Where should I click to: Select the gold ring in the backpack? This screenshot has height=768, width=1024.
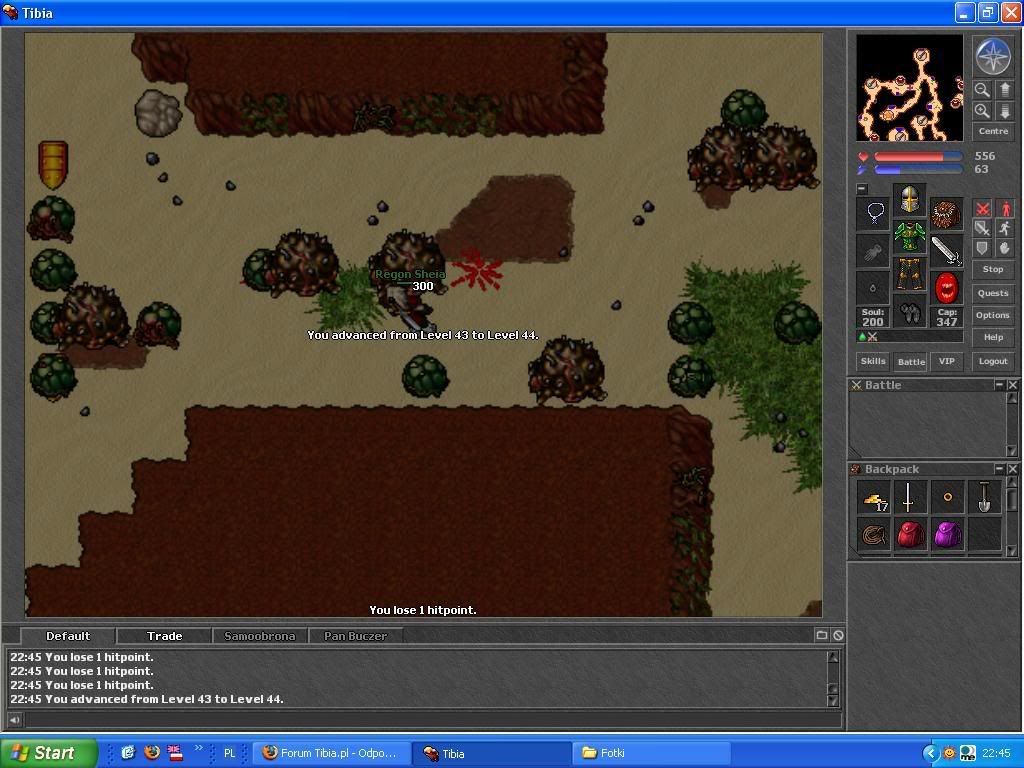point(947,499)
